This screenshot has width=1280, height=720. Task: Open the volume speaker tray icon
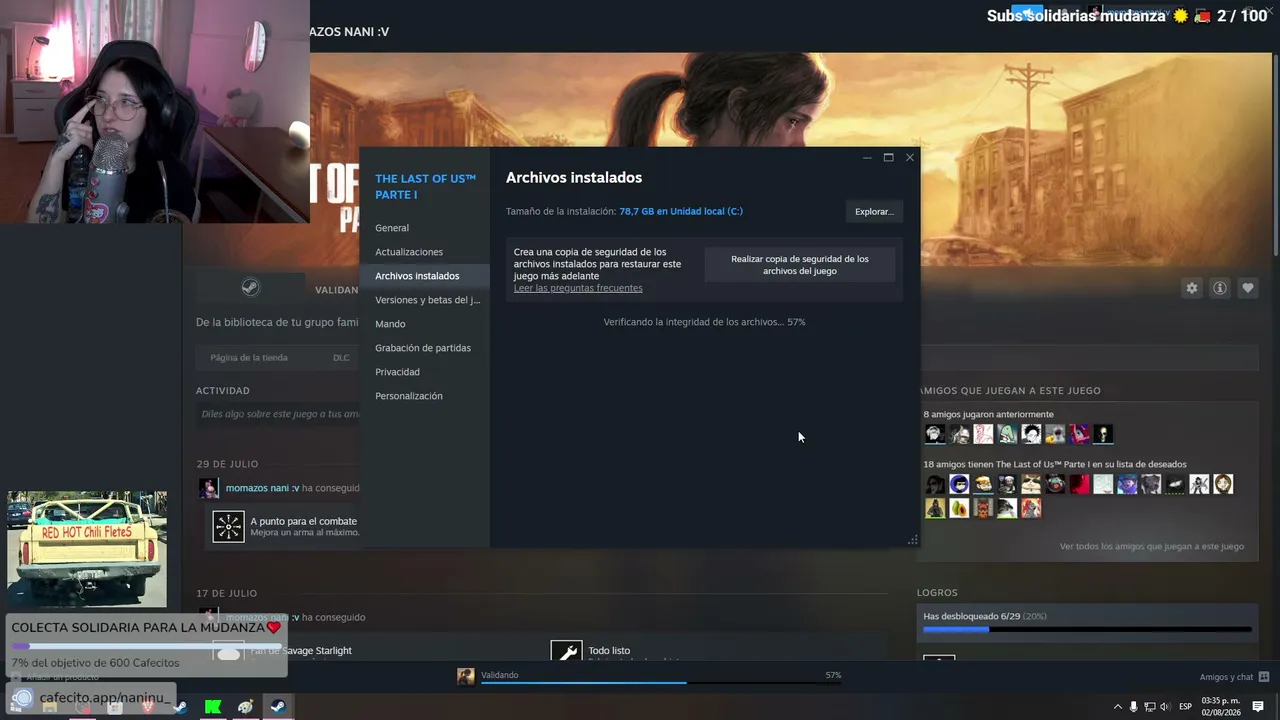1165,707
